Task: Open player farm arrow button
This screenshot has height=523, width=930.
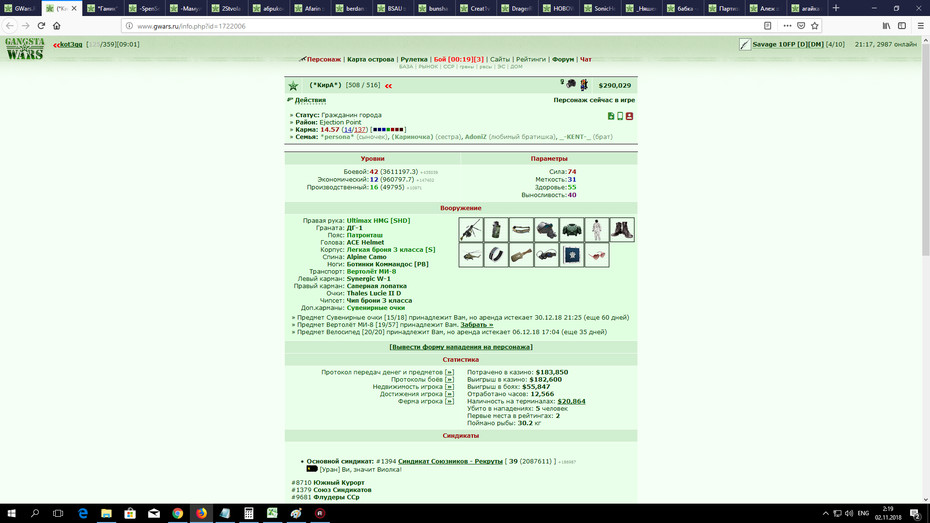Action: (449, 401)
